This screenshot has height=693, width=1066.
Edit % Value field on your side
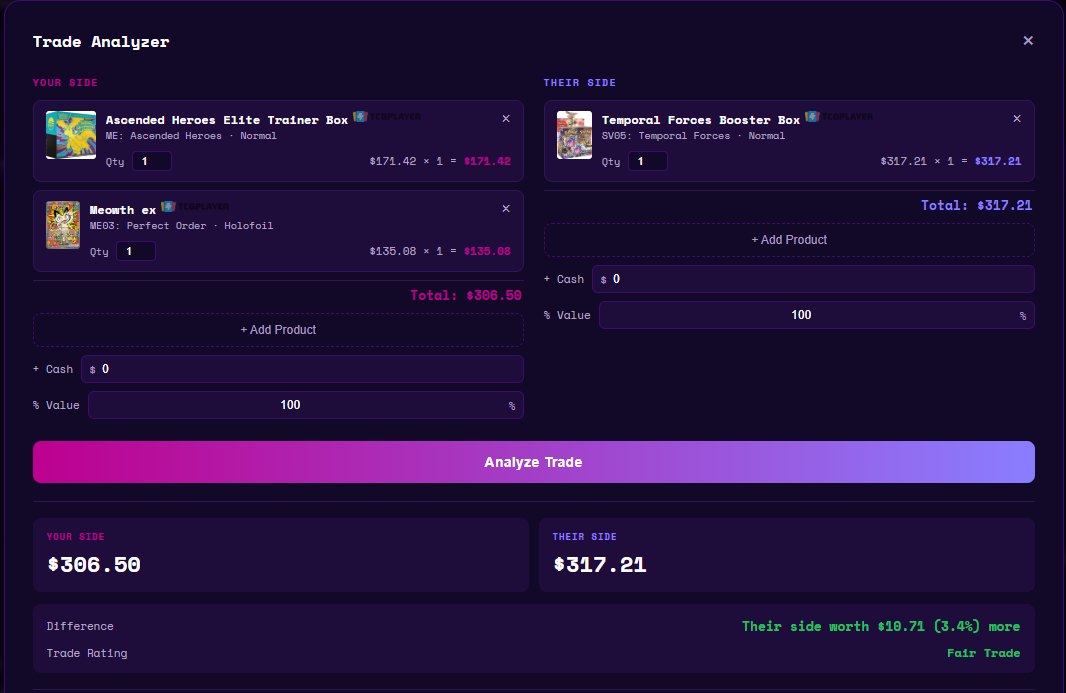[x=306, y=405]
